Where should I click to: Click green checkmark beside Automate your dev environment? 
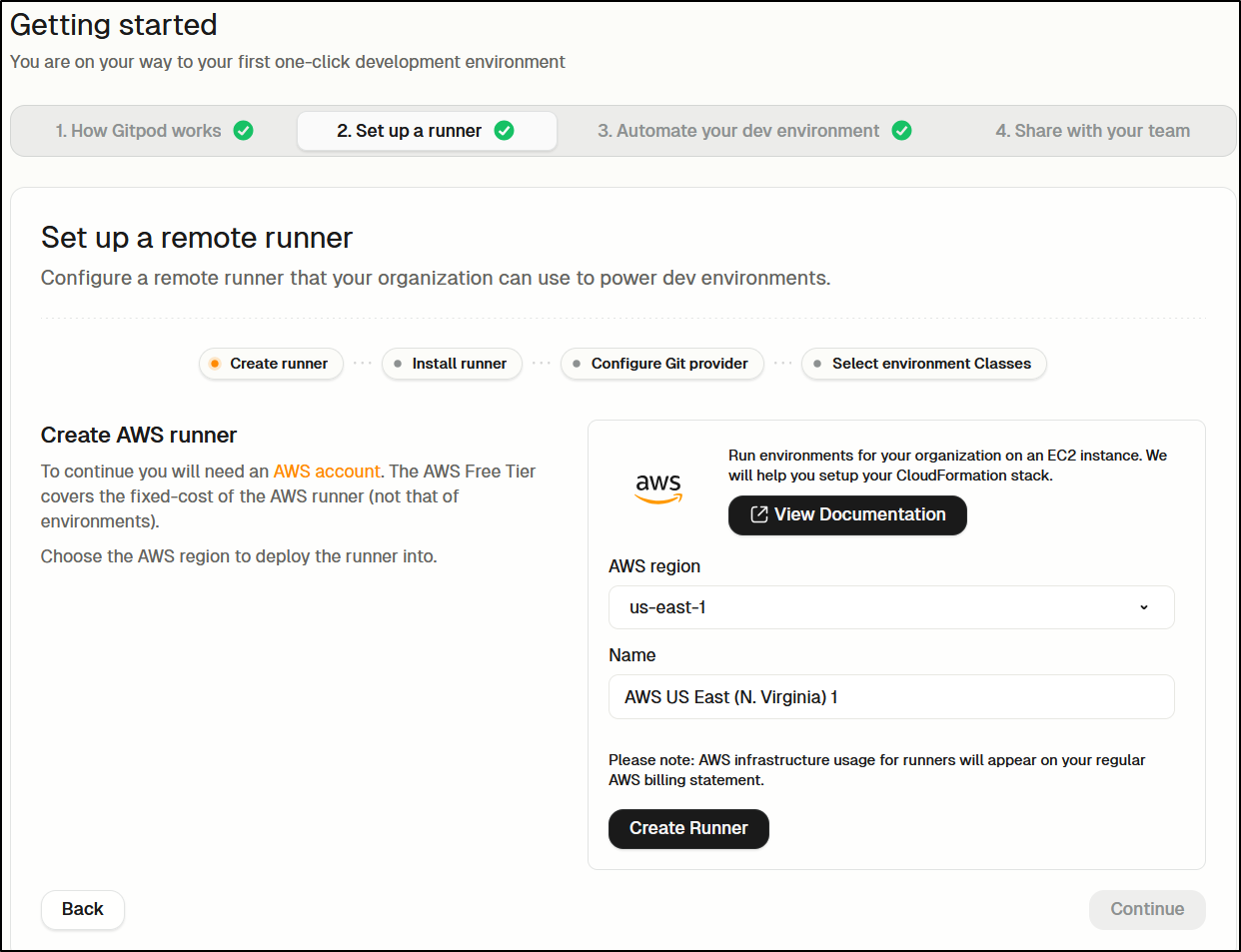tap(901, 131)
